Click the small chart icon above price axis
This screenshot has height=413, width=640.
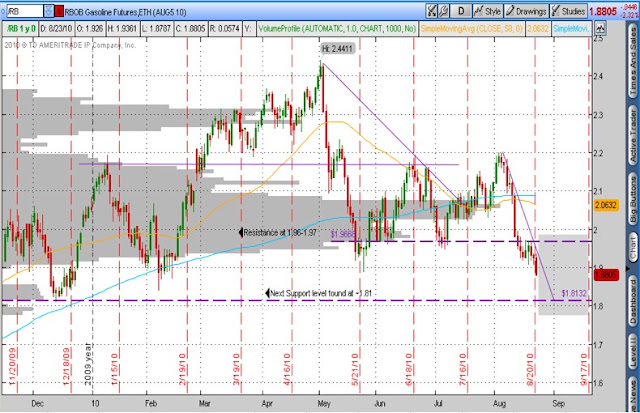tap(600, 29)
